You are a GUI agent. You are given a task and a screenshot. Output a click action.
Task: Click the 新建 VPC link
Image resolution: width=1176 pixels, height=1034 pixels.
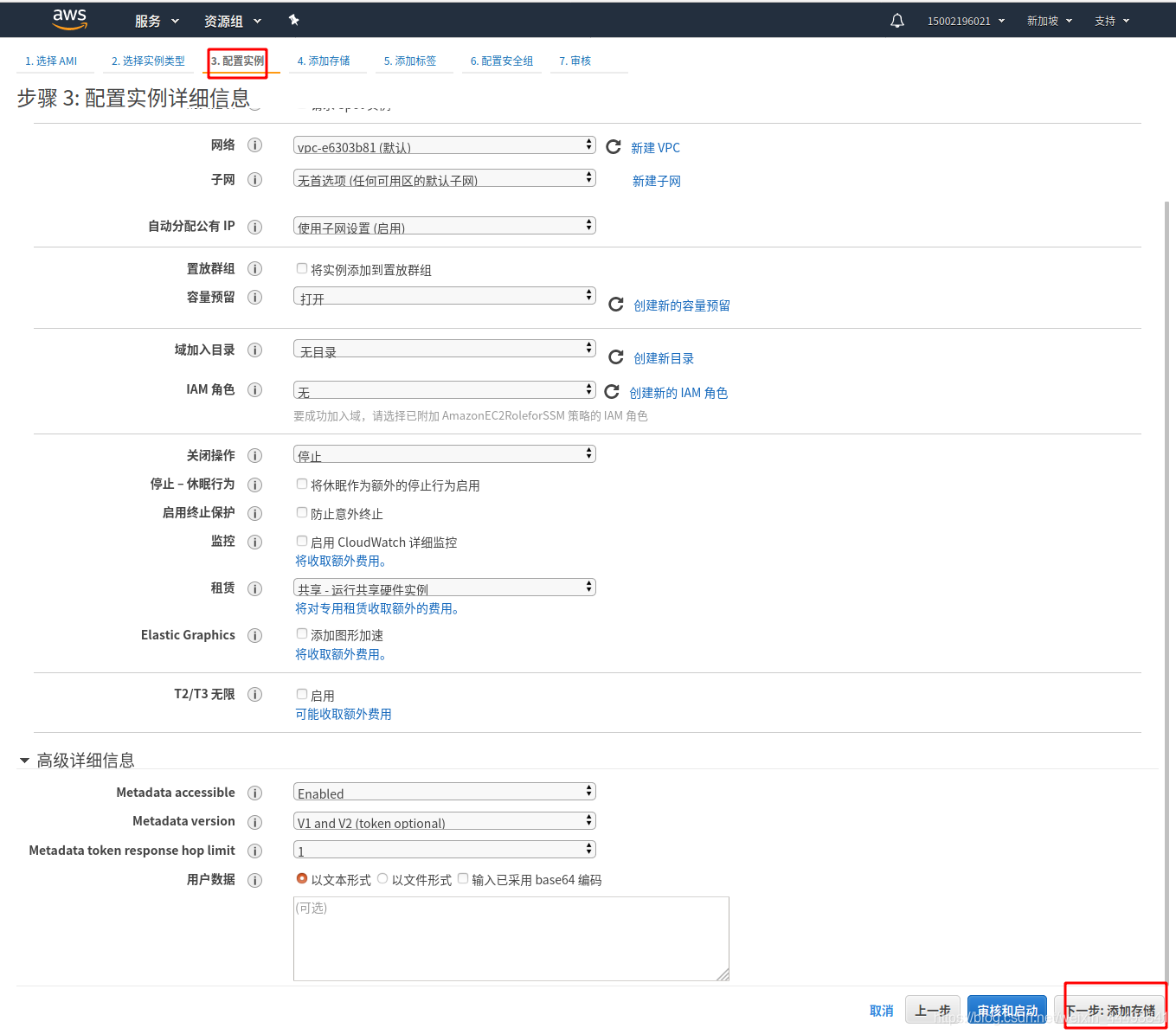[655, 148]
